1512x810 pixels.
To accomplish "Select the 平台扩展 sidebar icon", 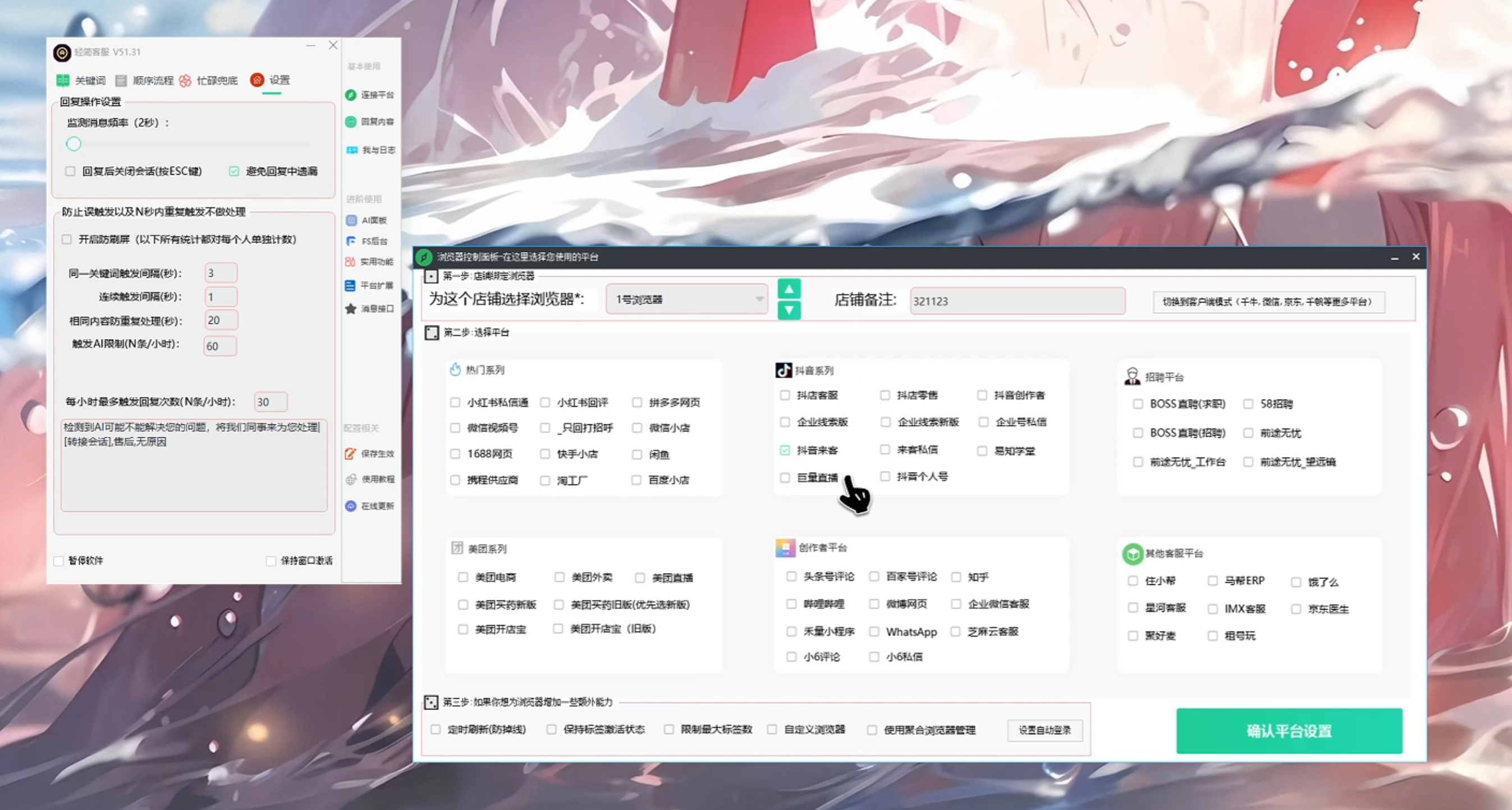I will (x=370, y=286).
